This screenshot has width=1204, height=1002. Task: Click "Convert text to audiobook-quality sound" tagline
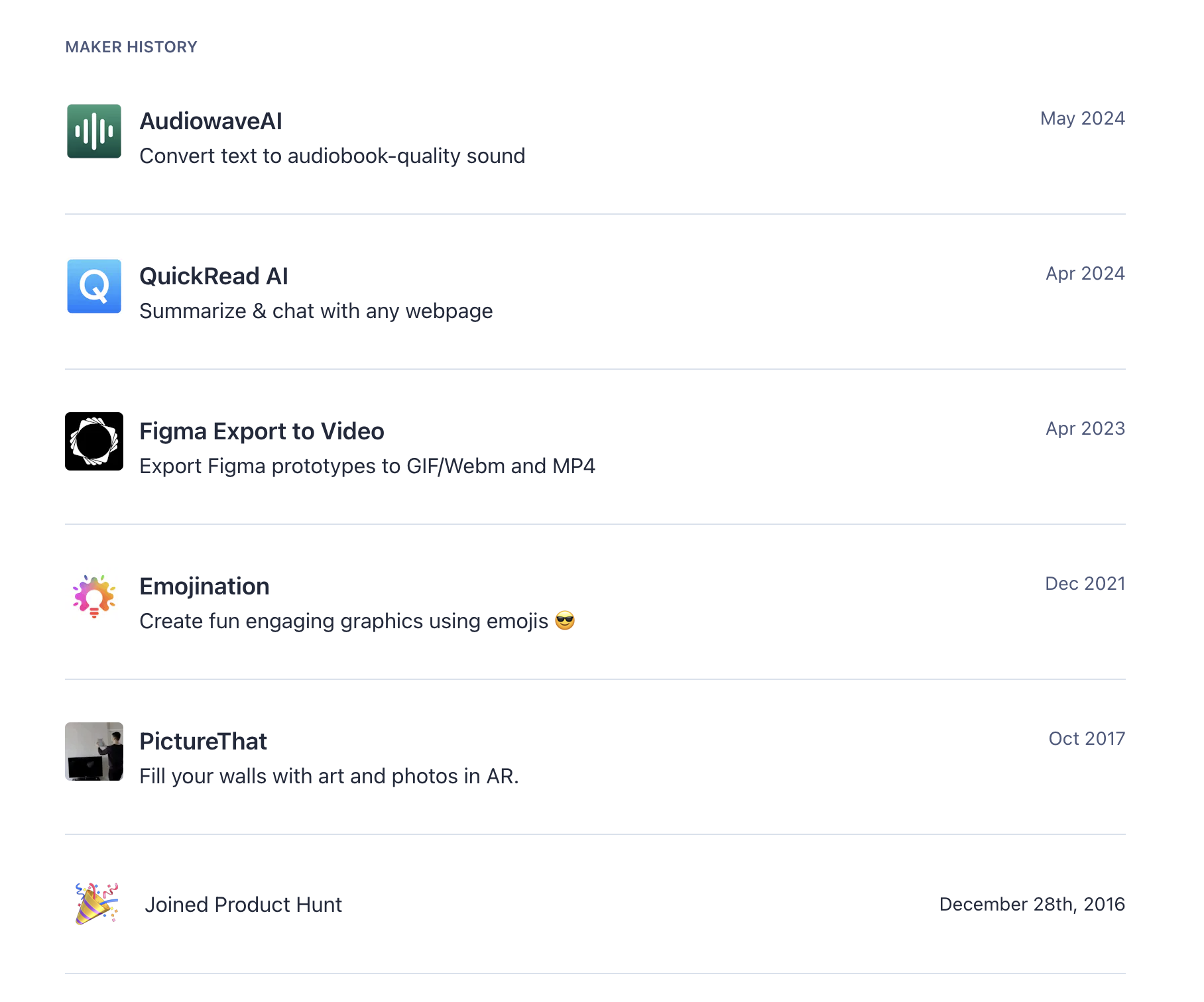[x=332, y=156]
